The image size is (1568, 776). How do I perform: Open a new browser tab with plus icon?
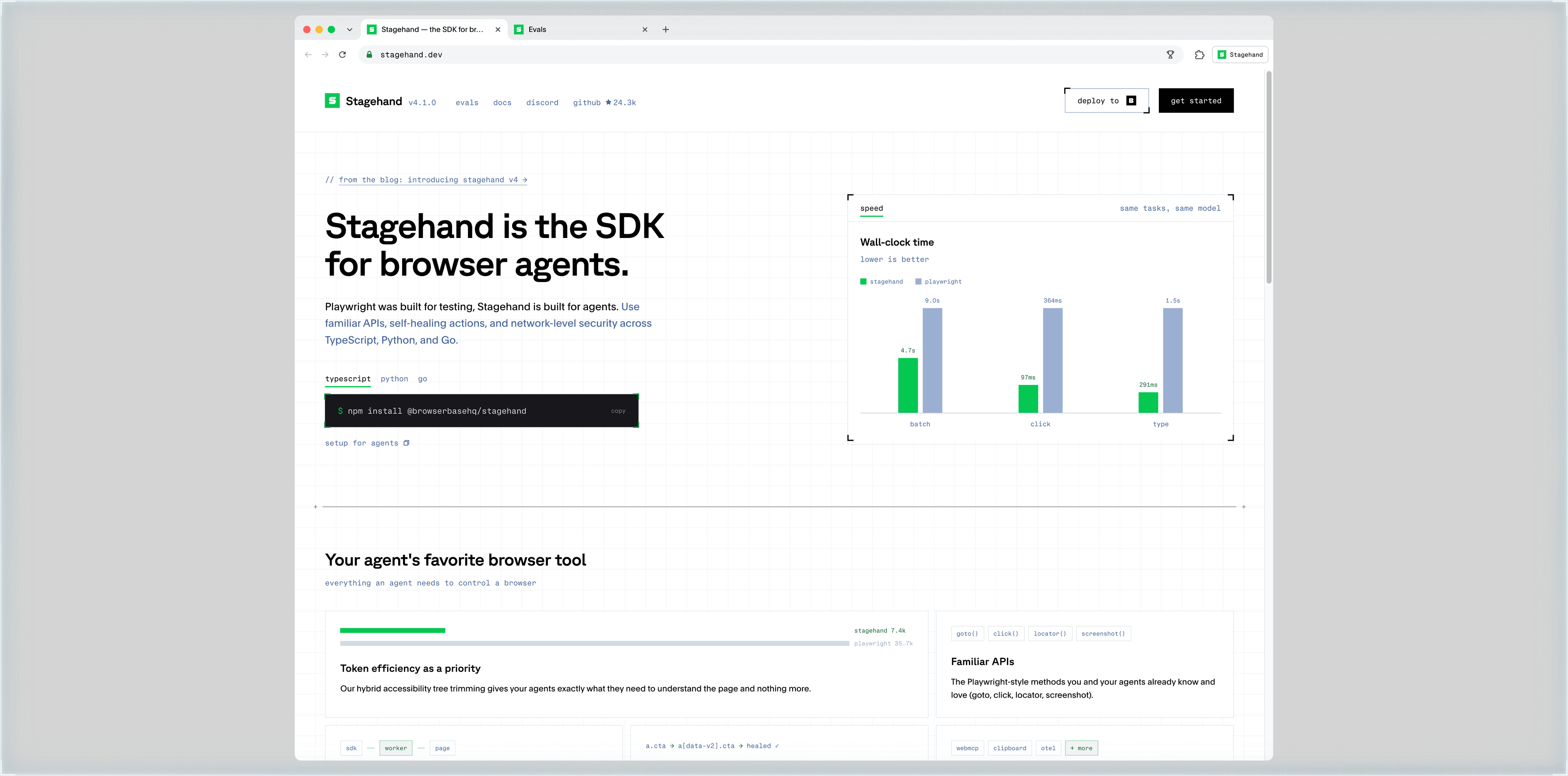[666, 29]
